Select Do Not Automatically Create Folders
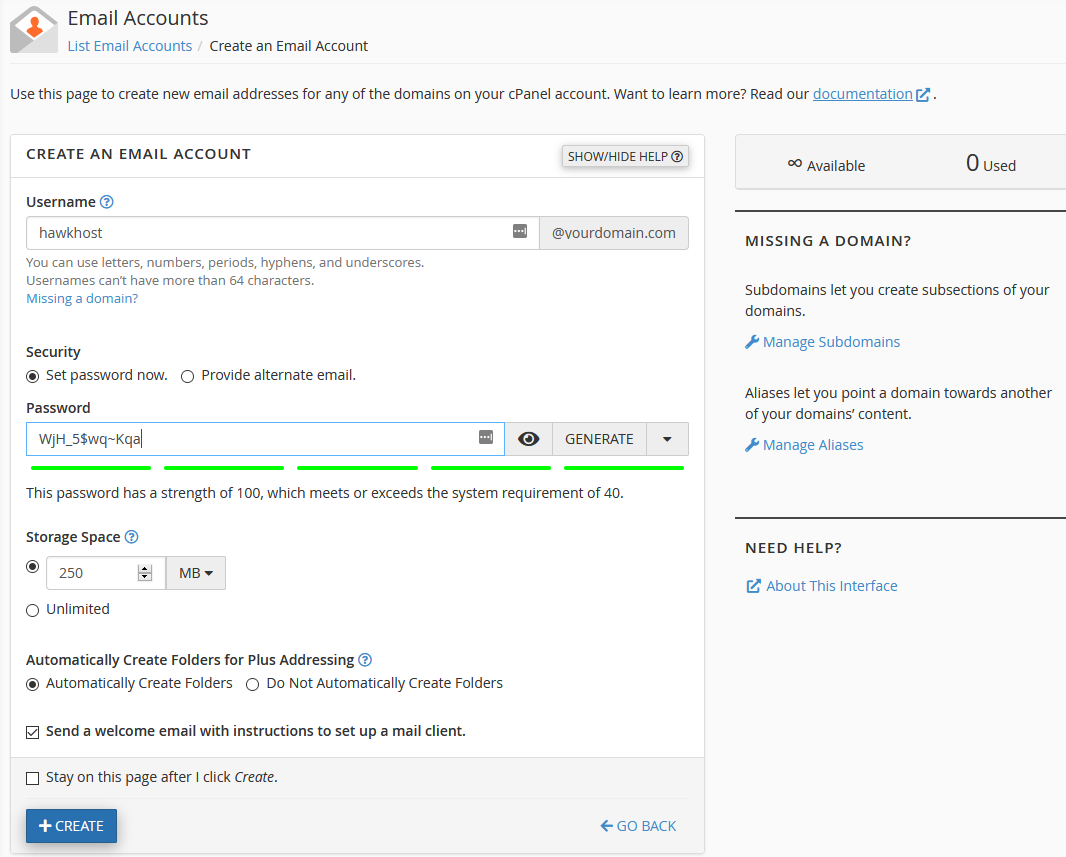Screen dimensions: 1066x857 tap(252, 684)
